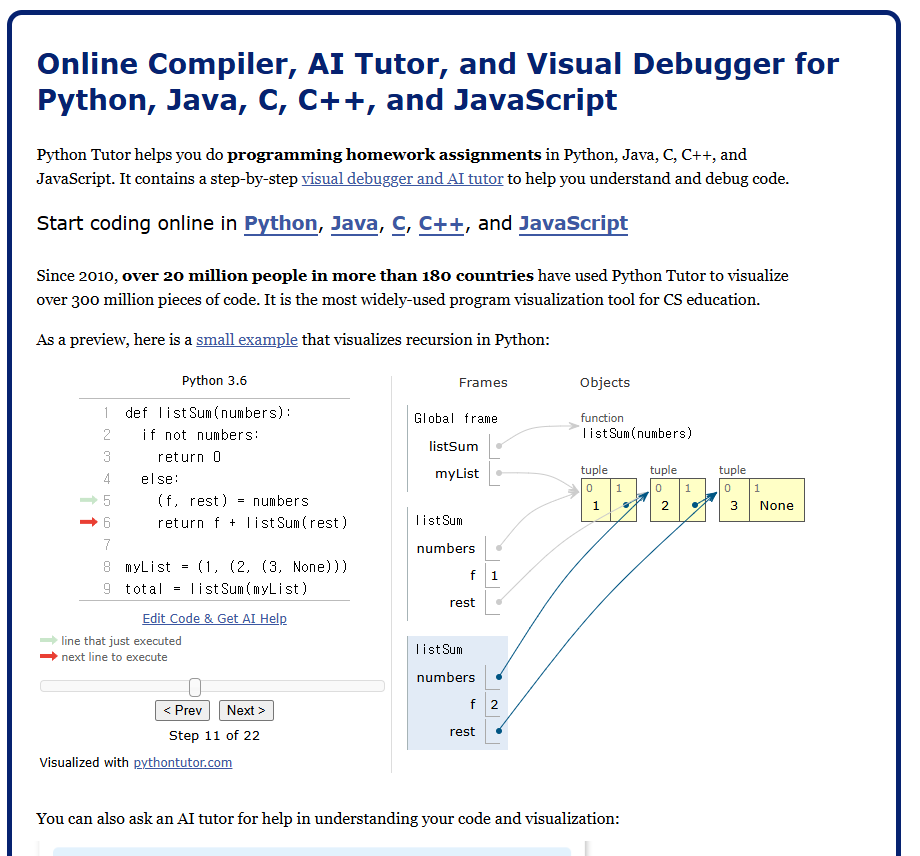Click code line 4 'else:'
The image size is (920, 856).
point(160,479)
